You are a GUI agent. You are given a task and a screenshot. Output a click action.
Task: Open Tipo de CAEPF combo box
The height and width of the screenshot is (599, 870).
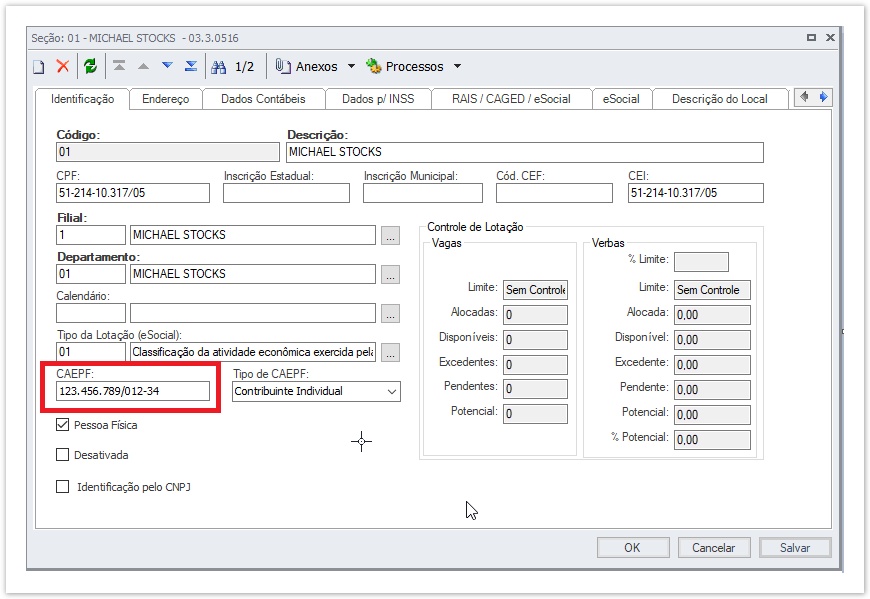point(316,391)
